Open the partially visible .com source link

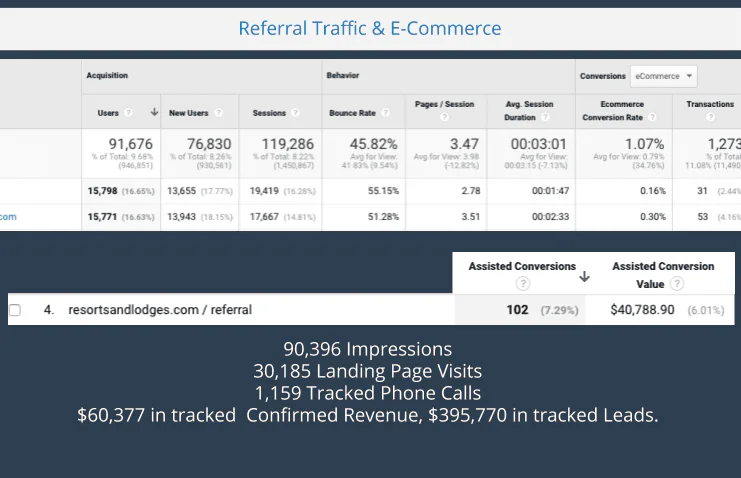(8, 217)
